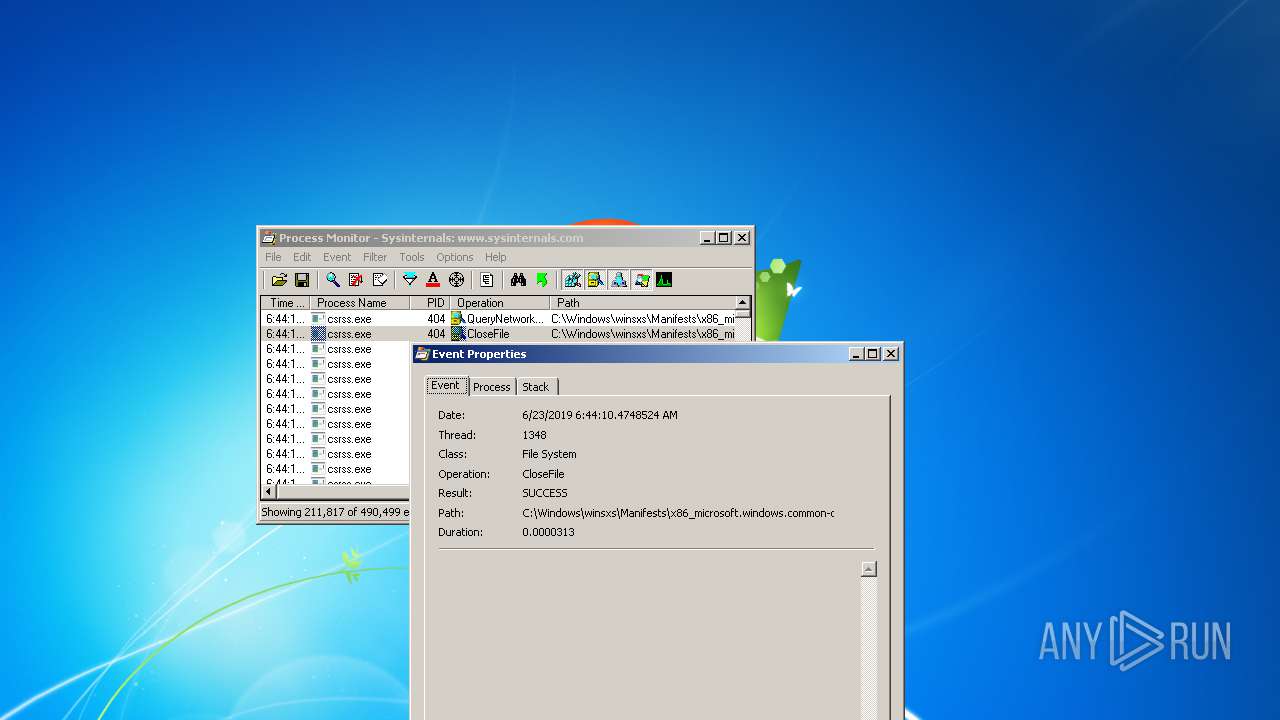The height and width of the screenshot is (720, 1280).
Task: Click the Class value File System
Action: [549, 454]
